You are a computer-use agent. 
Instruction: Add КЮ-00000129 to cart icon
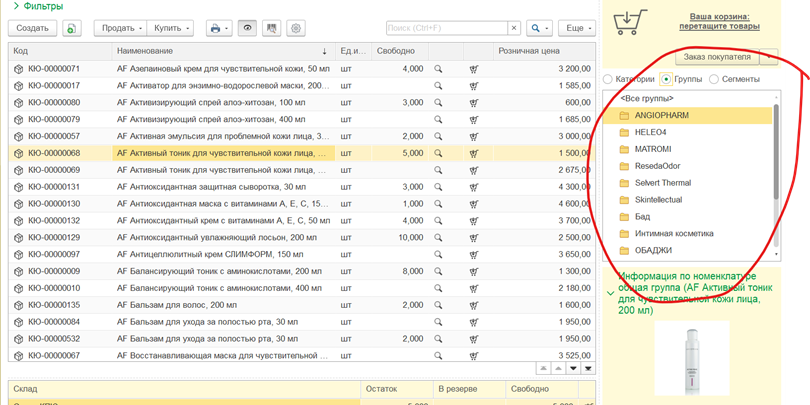pos(473,238)
